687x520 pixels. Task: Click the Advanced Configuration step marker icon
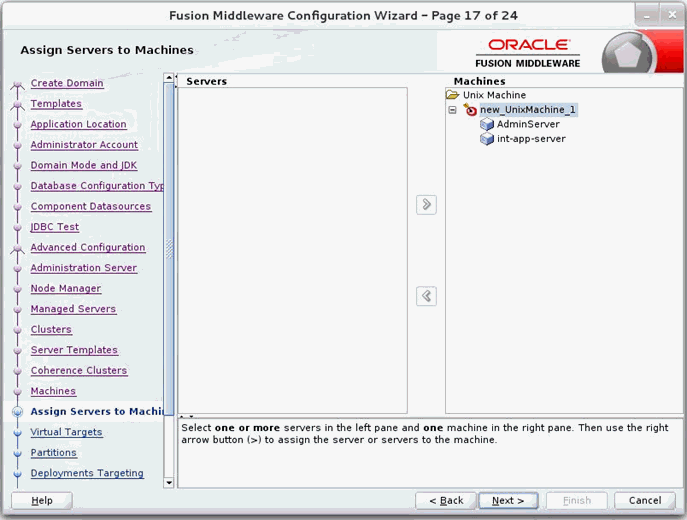pos(18,248)
